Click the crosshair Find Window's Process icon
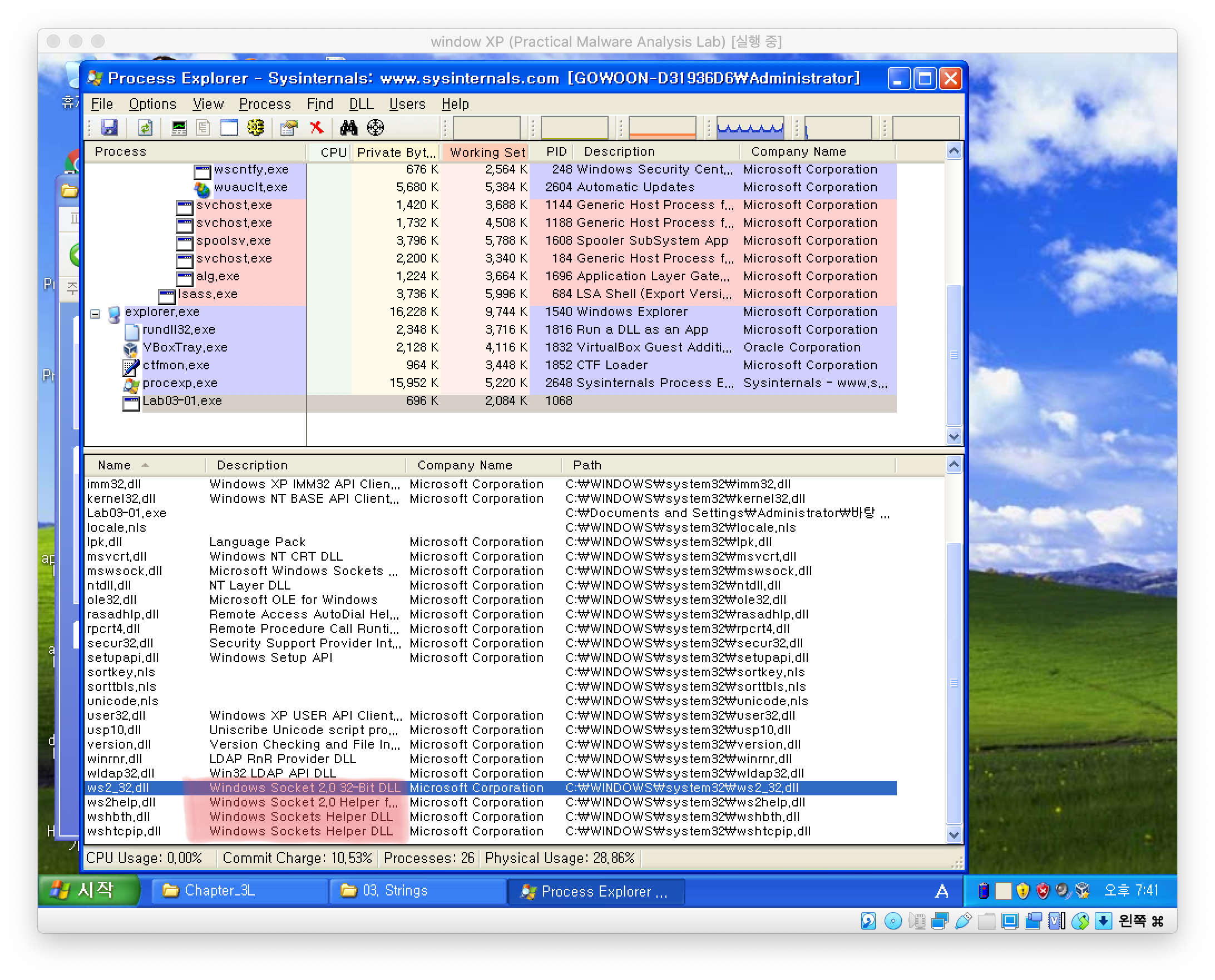 coord(376,127)
